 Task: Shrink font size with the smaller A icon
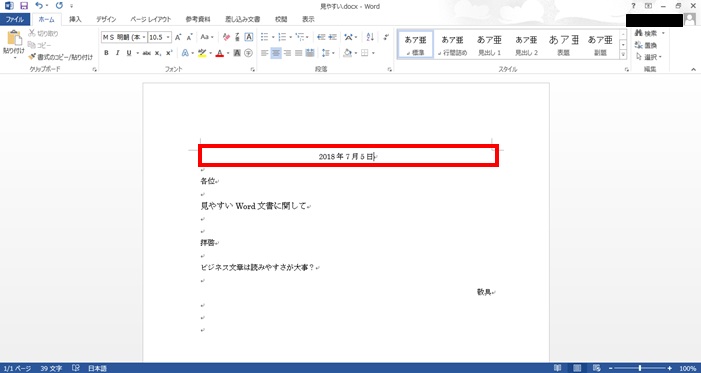pyautogui.click(x=189, y=37)
